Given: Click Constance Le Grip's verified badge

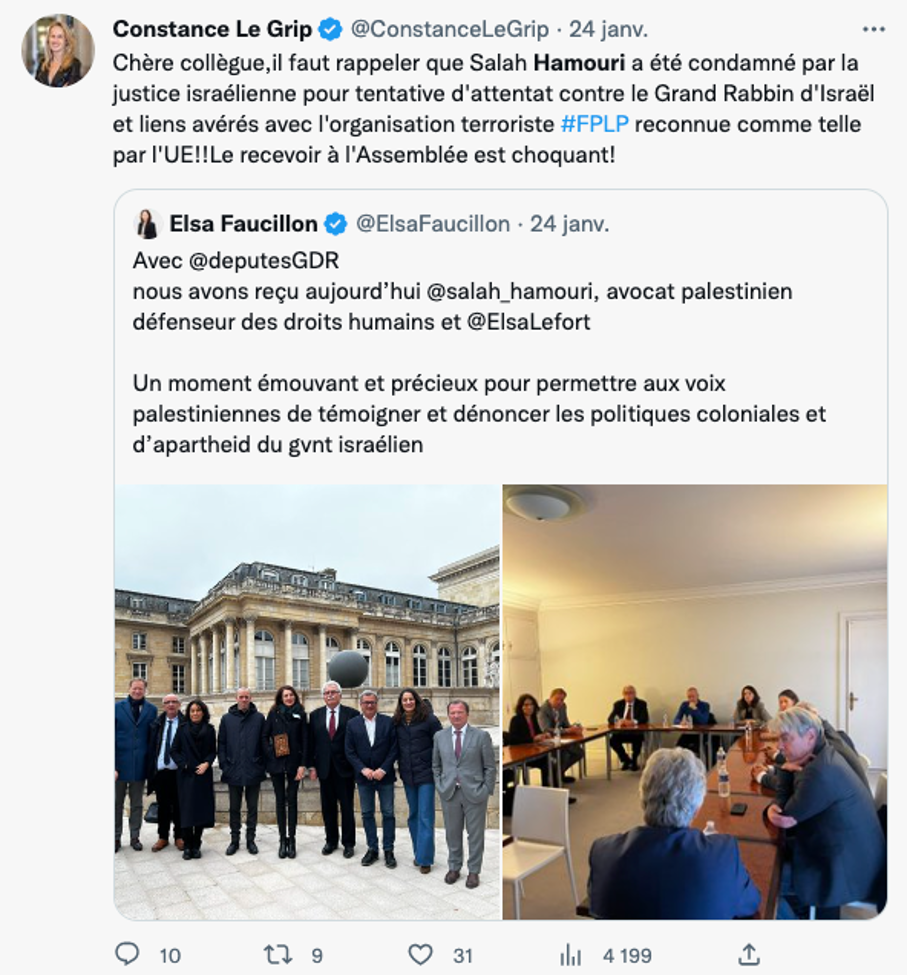Looking at the screenshot, I should click(x=330, y=30).
